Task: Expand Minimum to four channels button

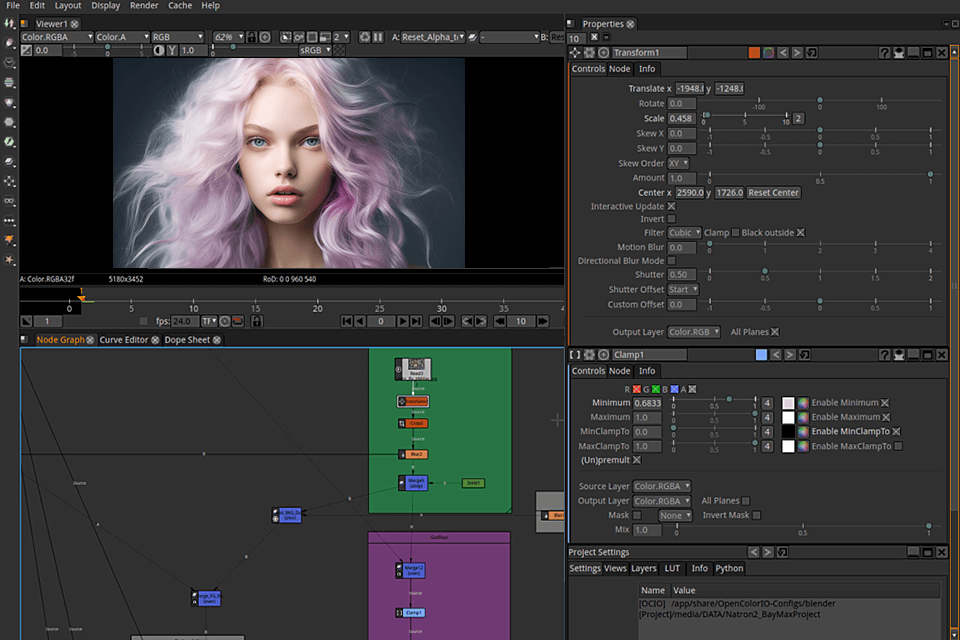Action: pos(767,403)
